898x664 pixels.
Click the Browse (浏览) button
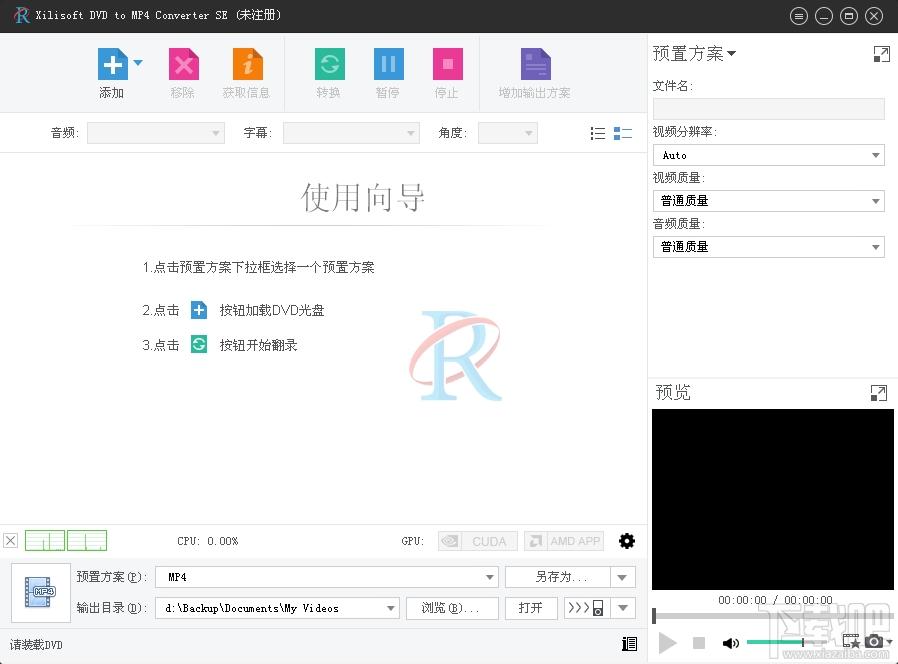tap(452, 608)
